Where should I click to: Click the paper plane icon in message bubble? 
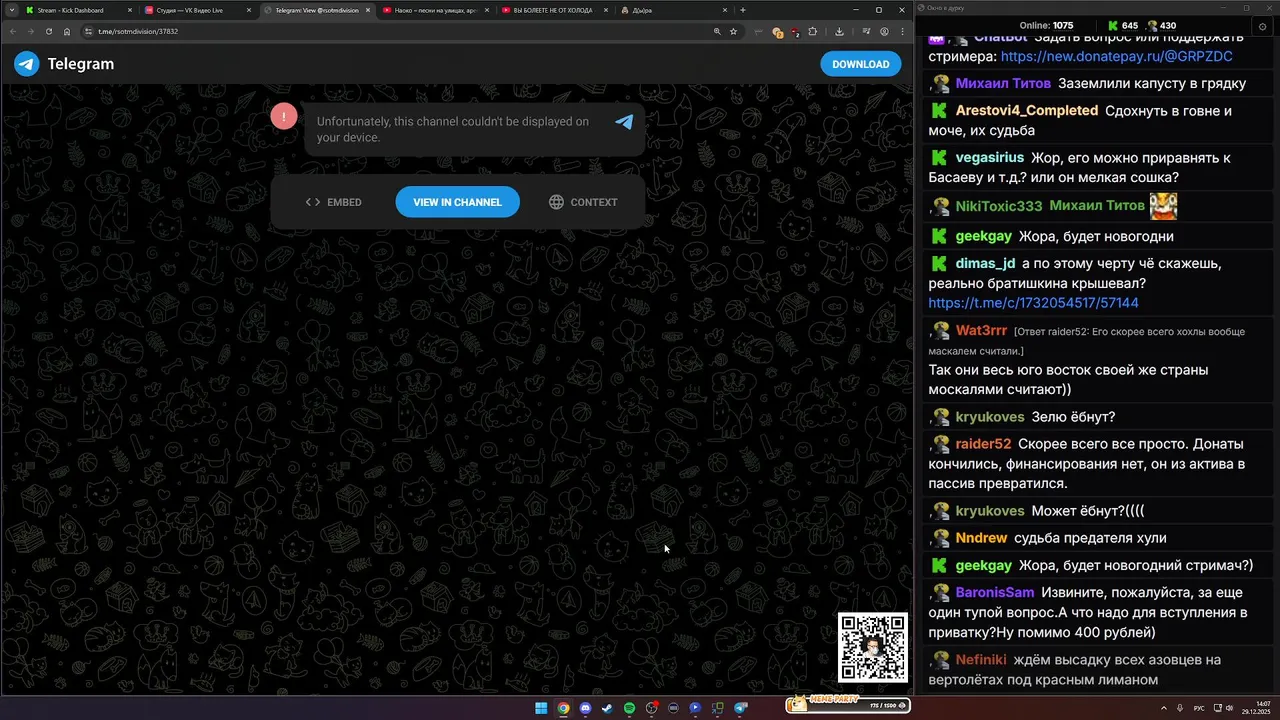point(624,122)
